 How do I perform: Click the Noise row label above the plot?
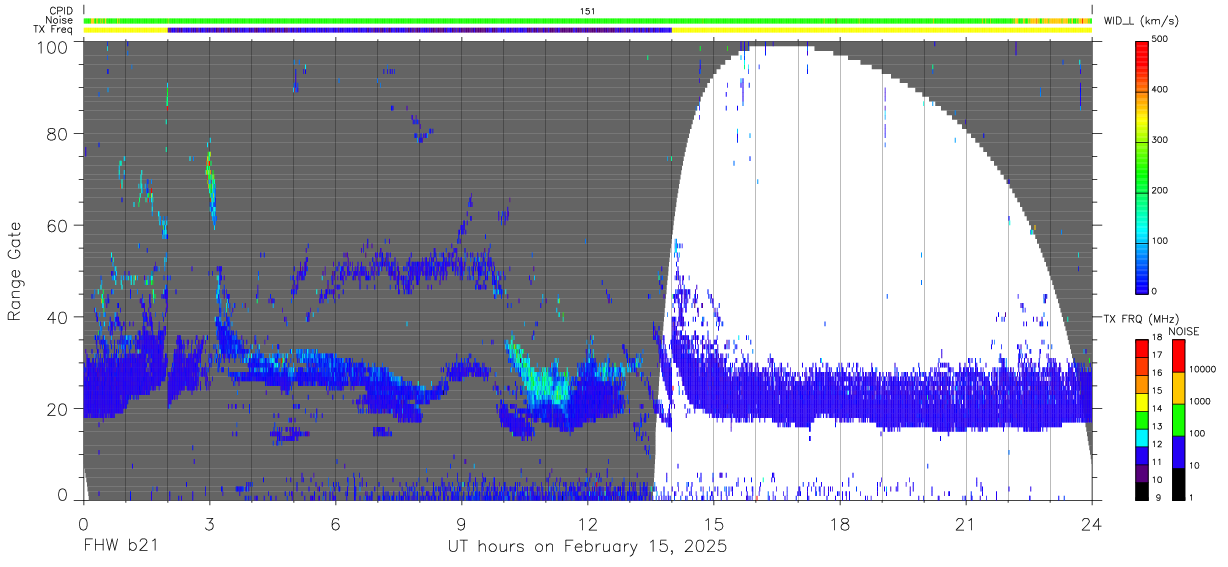61,20
